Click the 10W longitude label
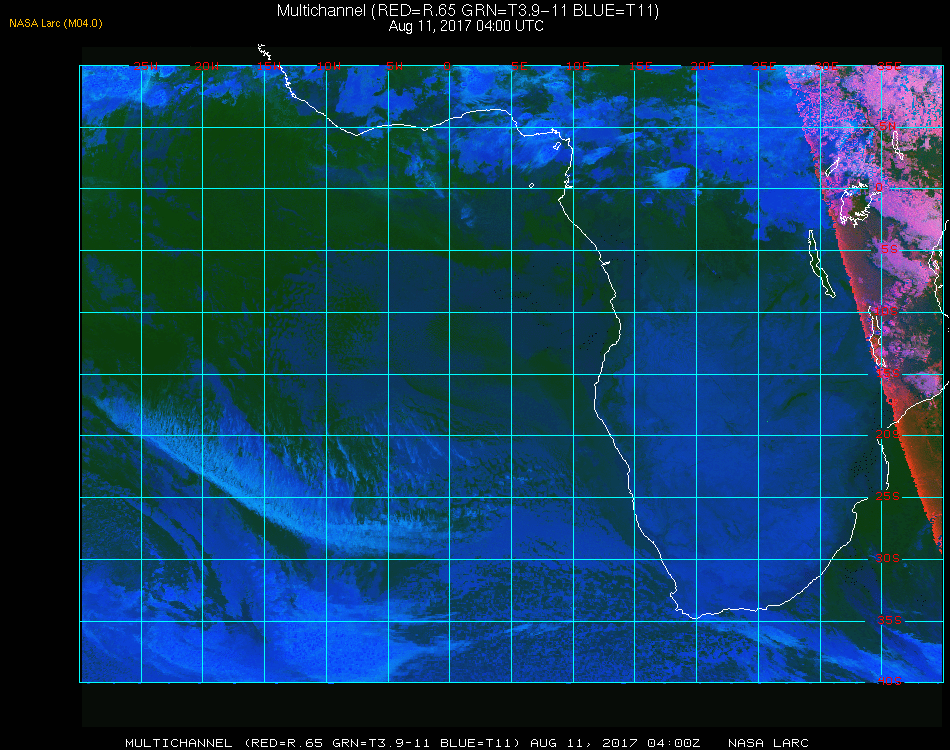The image size is (950, 750). 329,66
